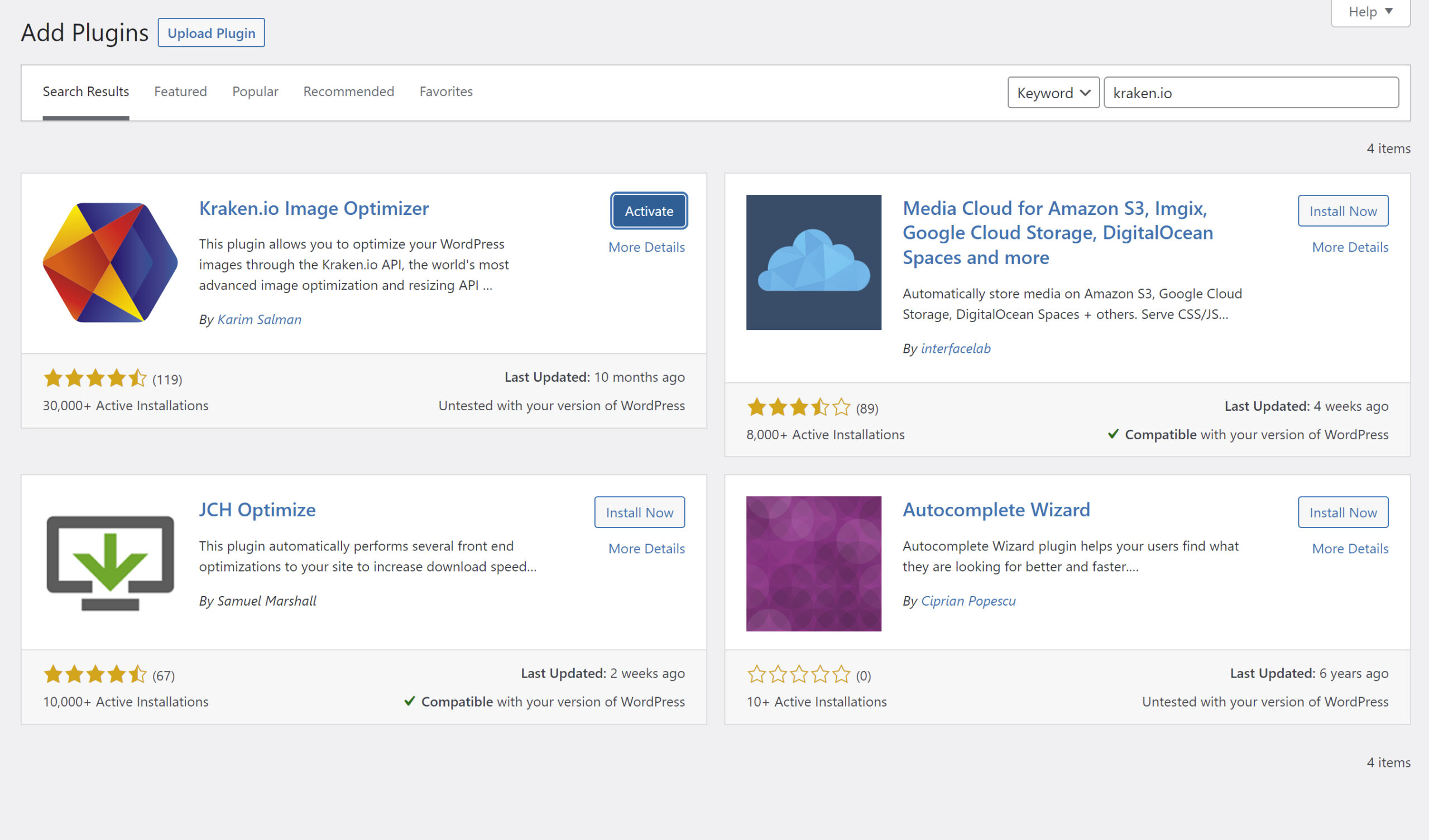Screen dimensions: 1429x840
Task: Click the JCH Optimize monitor download icon
Action: (x=110, y=563)
